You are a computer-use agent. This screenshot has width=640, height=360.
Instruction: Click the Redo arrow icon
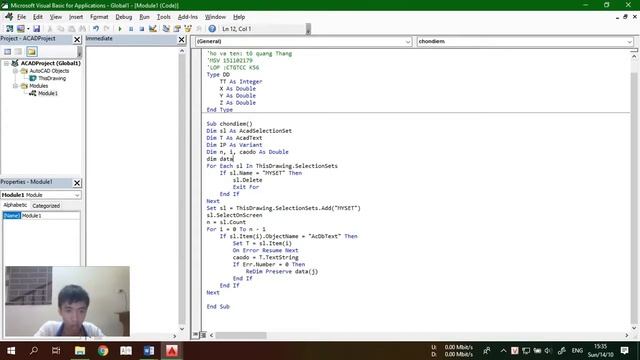click(x=107, y=29)
